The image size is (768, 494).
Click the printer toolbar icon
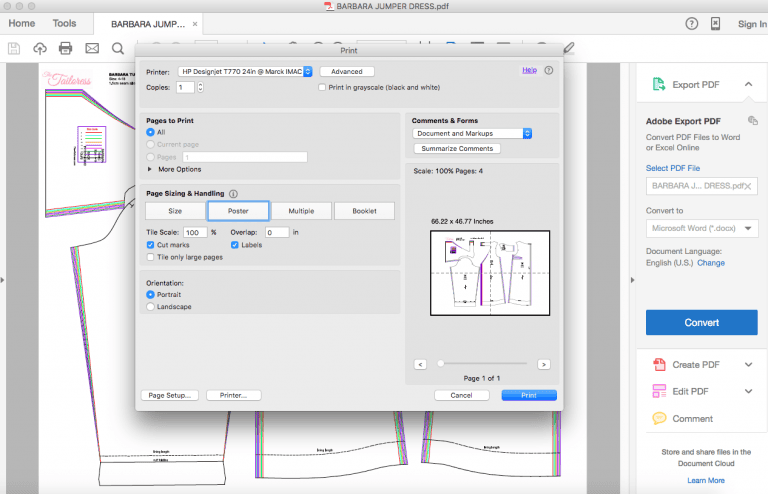pyautogui.click(x=65, y=48)
